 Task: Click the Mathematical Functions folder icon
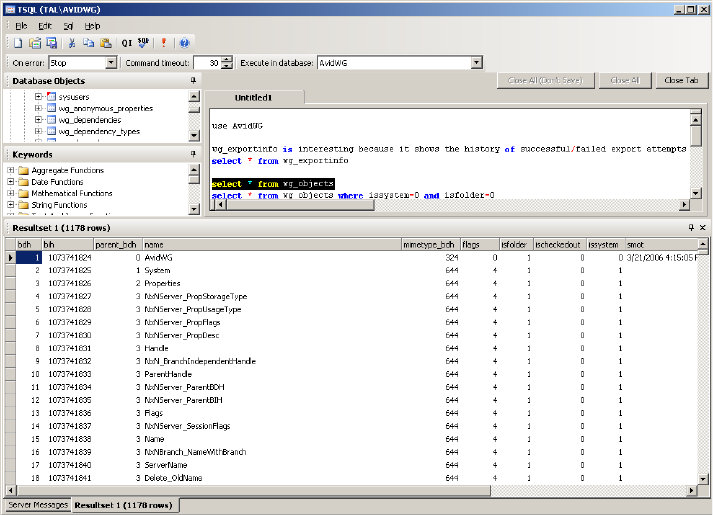[24, 193]
